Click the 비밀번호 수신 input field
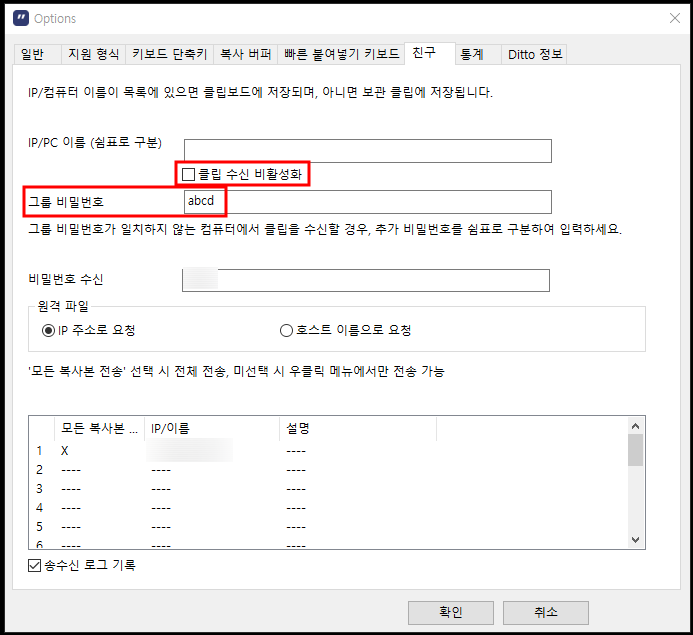The image size is (693, 635). (x=366, y=280)
